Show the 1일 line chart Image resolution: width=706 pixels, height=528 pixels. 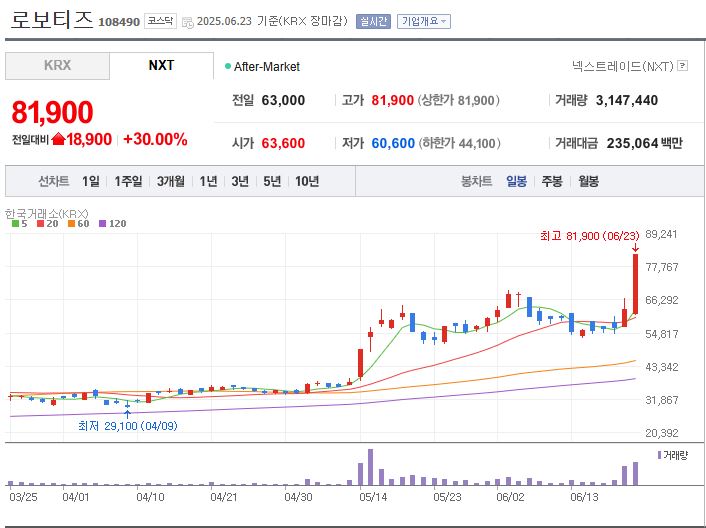coord(91,181)
